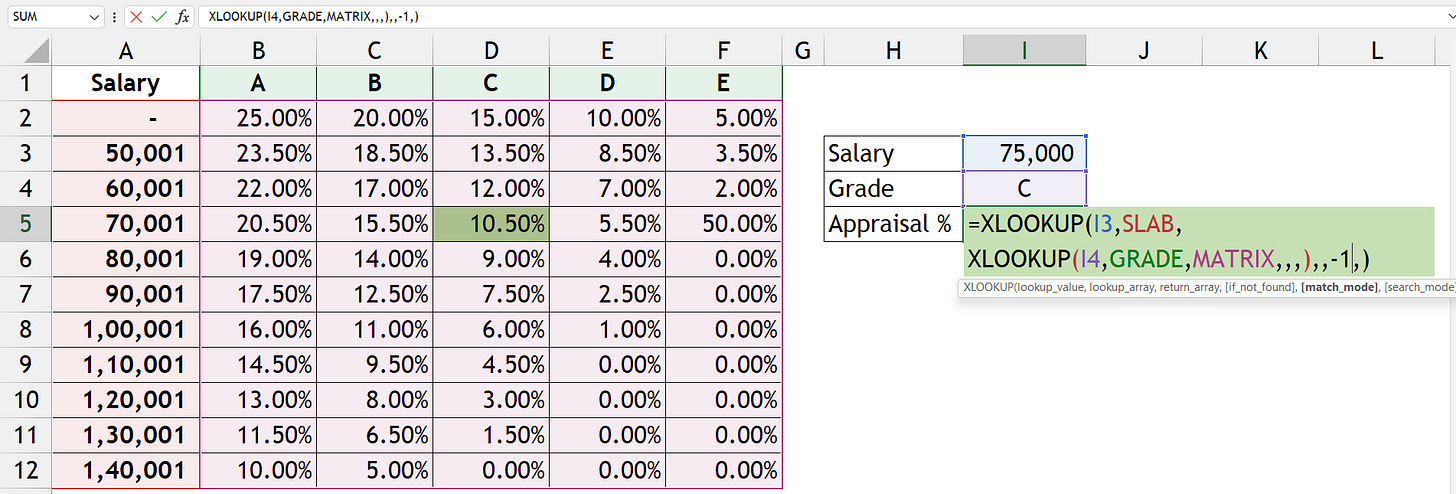Select column A header
The width and height of the screenshot is (1456, 494).
coord(125,50)
